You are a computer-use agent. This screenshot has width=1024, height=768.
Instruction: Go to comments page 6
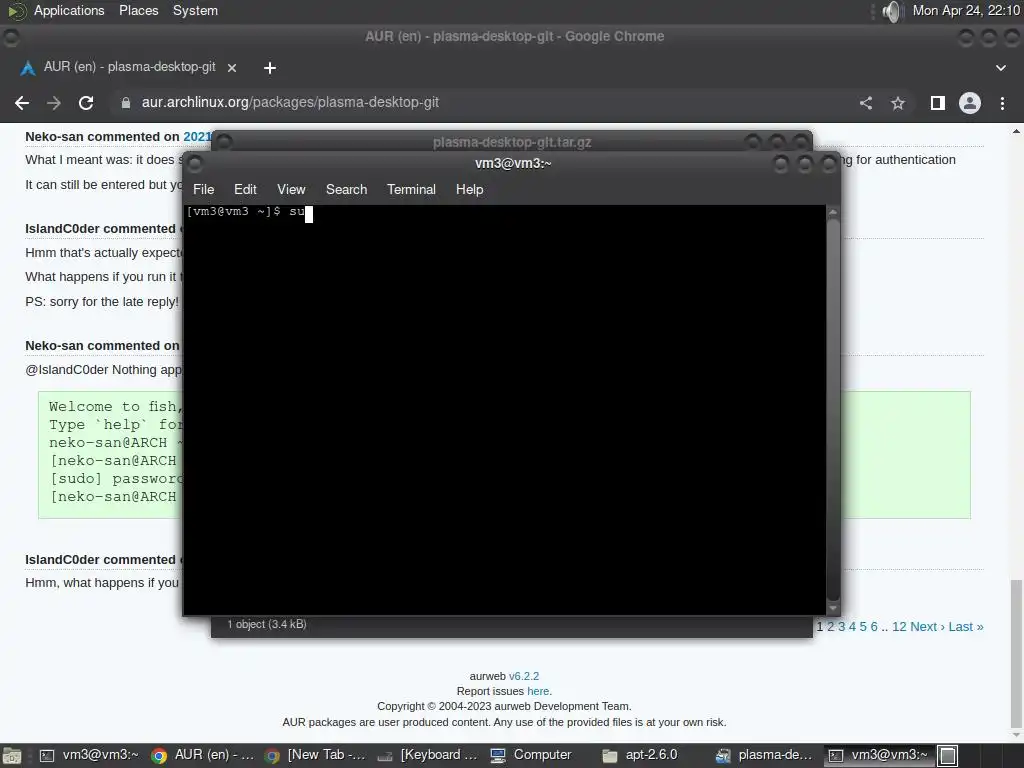pyautogui.click(x=874, y=627)
